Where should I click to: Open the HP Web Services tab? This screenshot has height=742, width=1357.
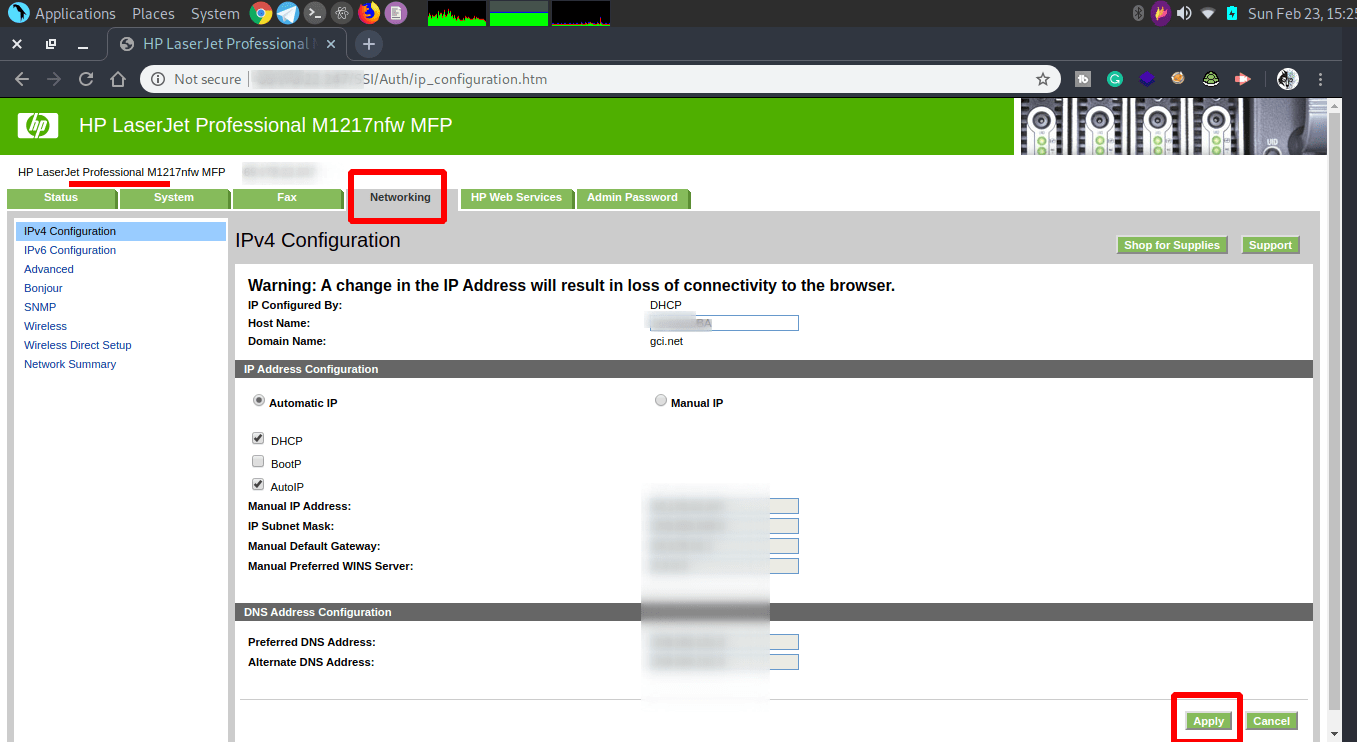click(x=516, y=198)
